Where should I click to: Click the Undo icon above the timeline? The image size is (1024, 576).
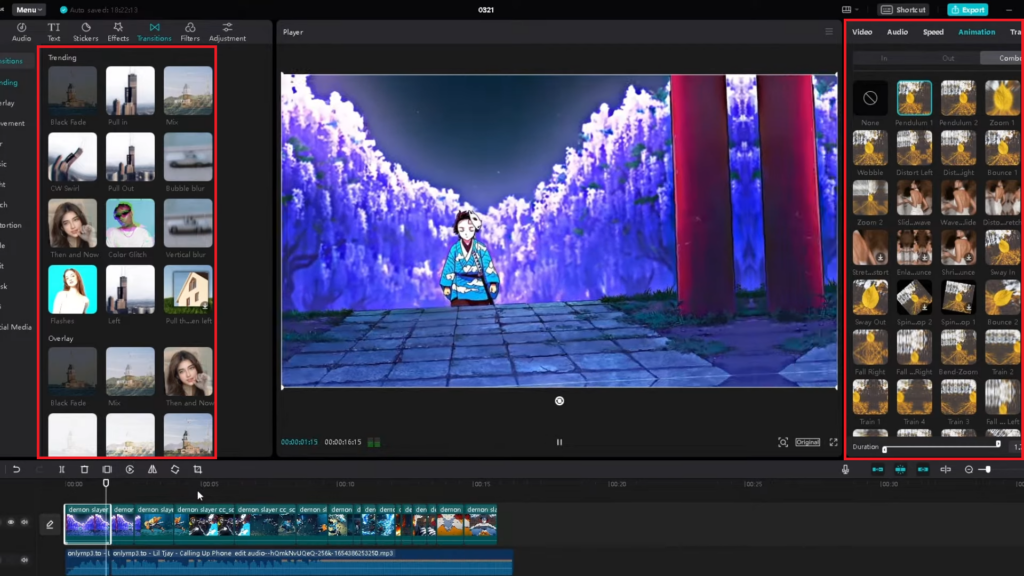pyautogui.click(x=17, y=469)
